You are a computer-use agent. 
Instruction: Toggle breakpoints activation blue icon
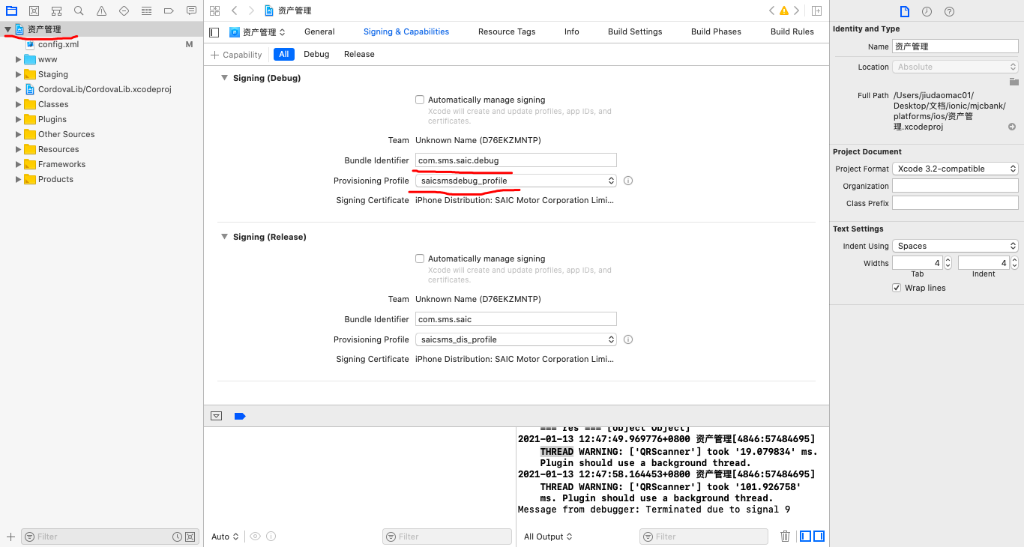pyautogui.click(x=240, y=416)
